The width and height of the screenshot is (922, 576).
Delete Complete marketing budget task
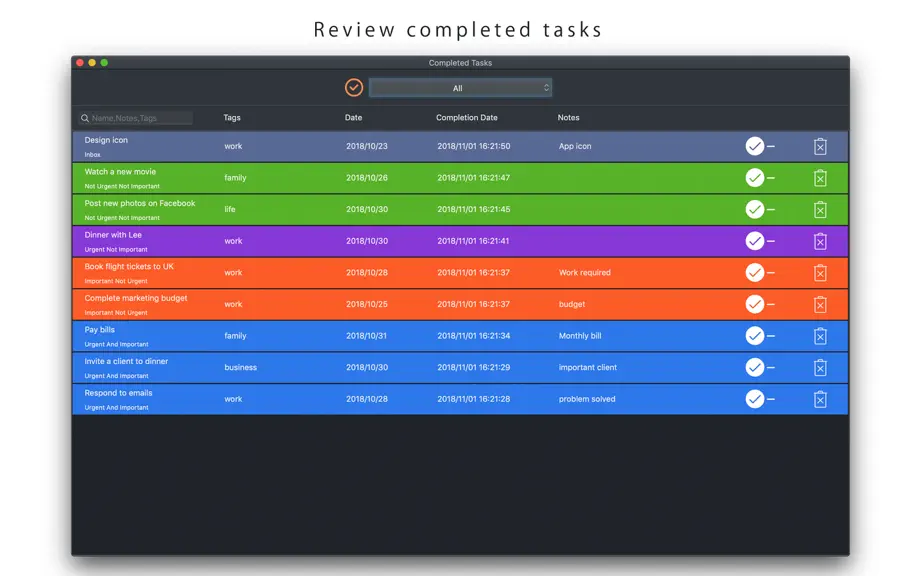820,304
